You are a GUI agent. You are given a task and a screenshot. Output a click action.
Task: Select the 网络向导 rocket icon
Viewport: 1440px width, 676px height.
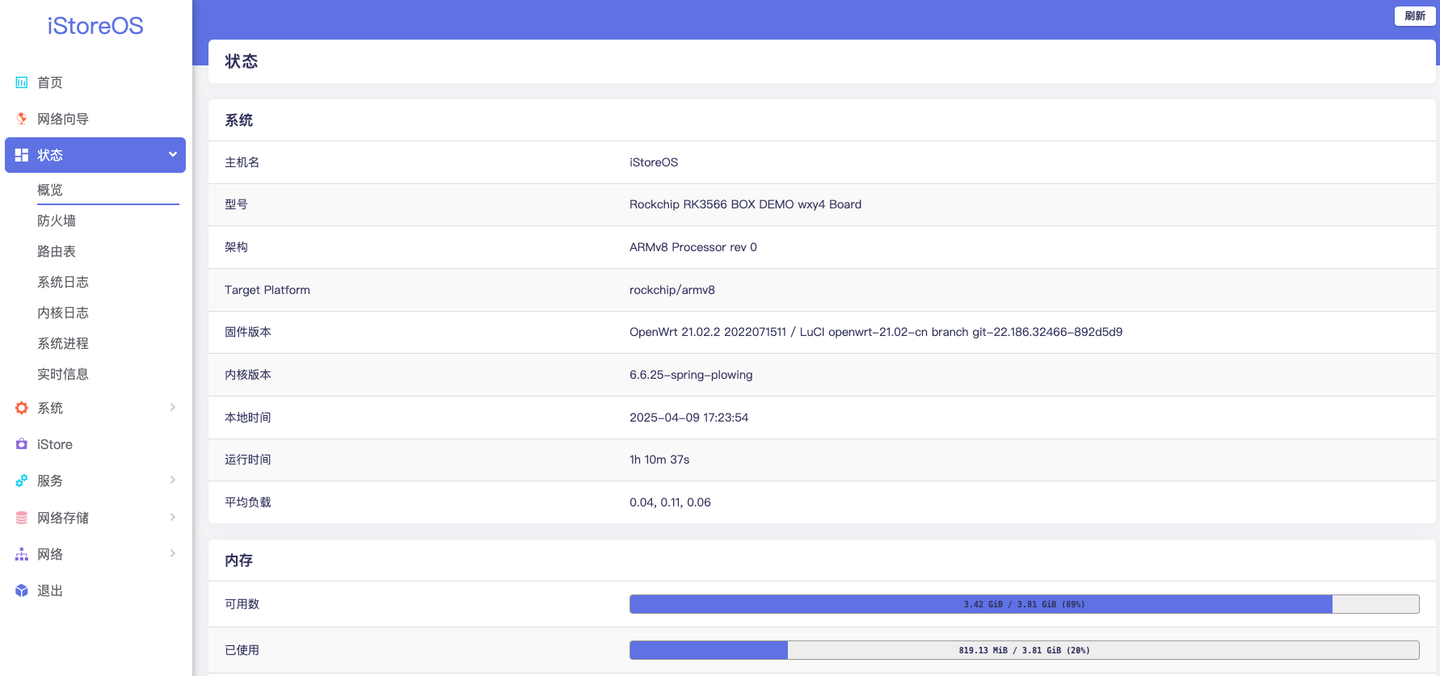click(21, 118)
